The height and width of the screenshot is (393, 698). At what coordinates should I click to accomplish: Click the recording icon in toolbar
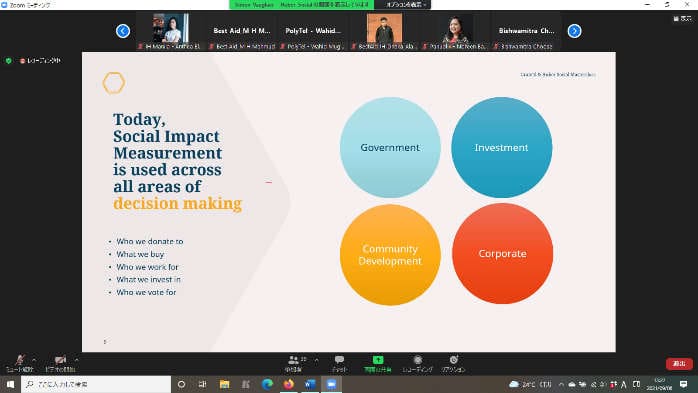(418, 363)
